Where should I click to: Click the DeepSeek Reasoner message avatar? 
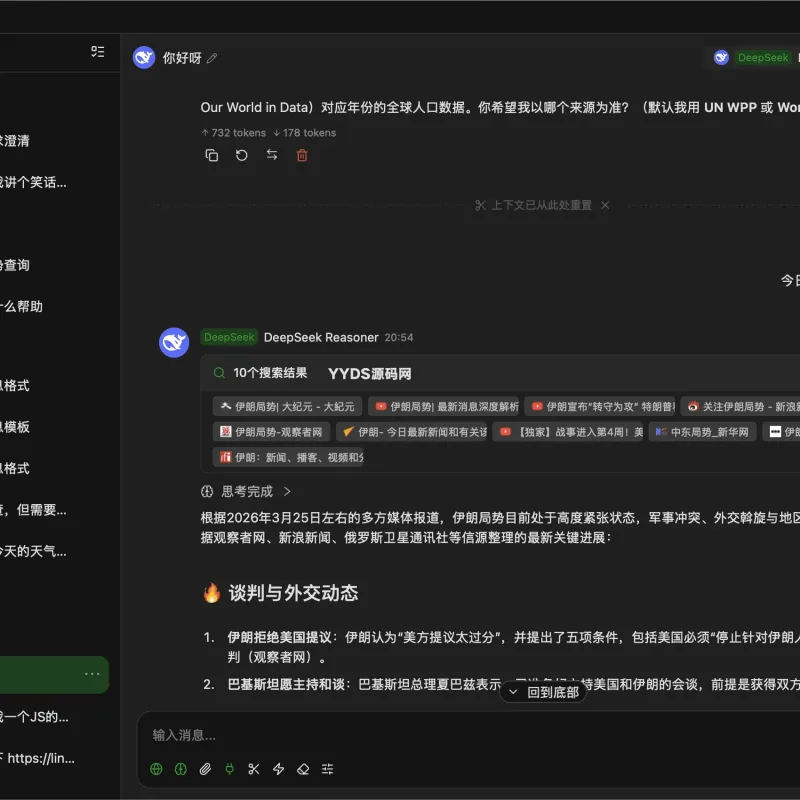[174, 342]
